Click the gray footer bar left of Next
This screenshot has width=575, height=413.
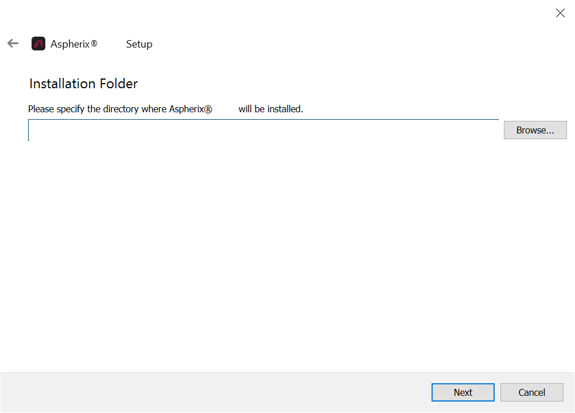tap(216, 392)
